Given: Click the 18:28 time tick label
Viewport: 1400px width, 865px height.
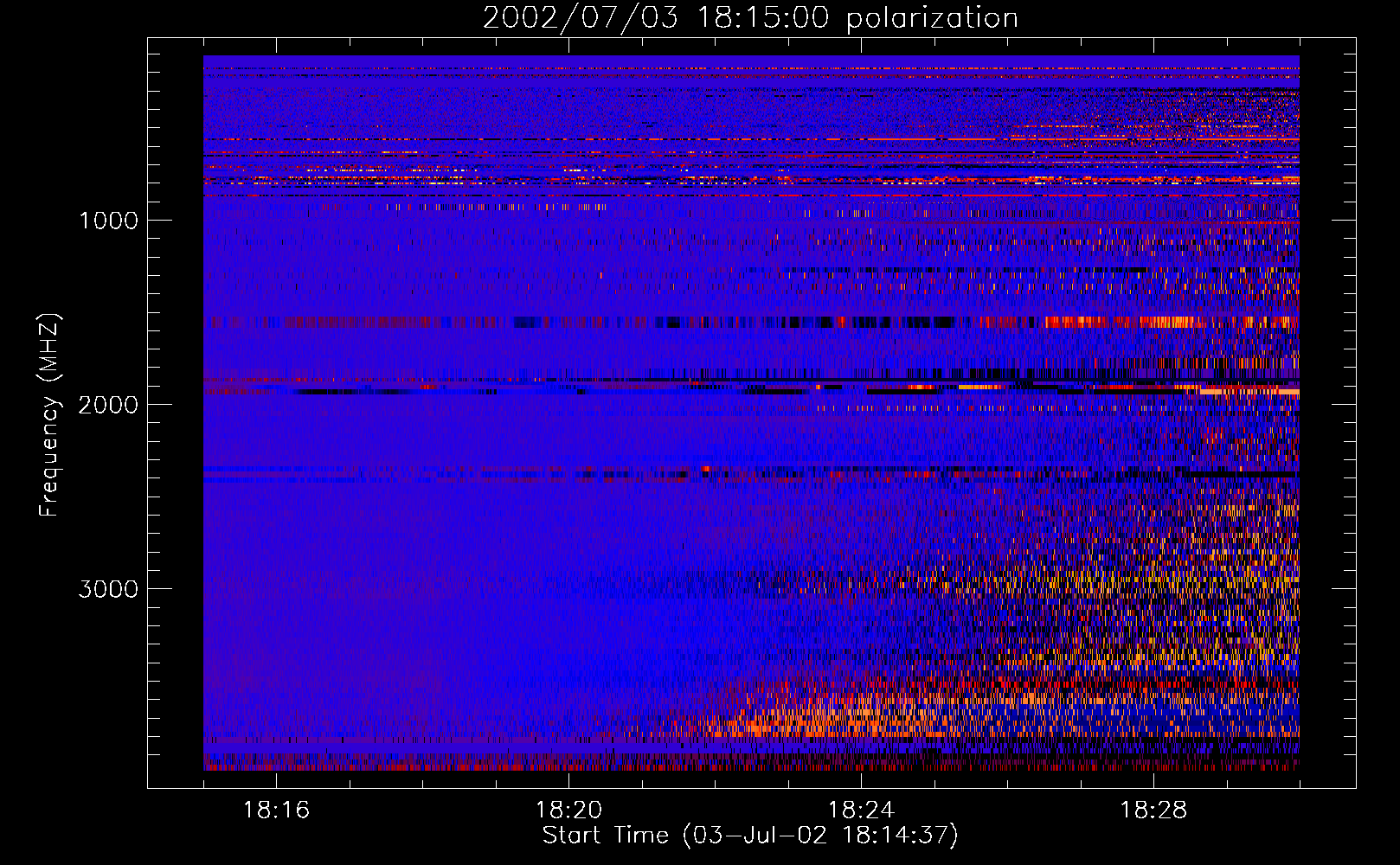Looking at the screenshot, I should coord(1153,811).
